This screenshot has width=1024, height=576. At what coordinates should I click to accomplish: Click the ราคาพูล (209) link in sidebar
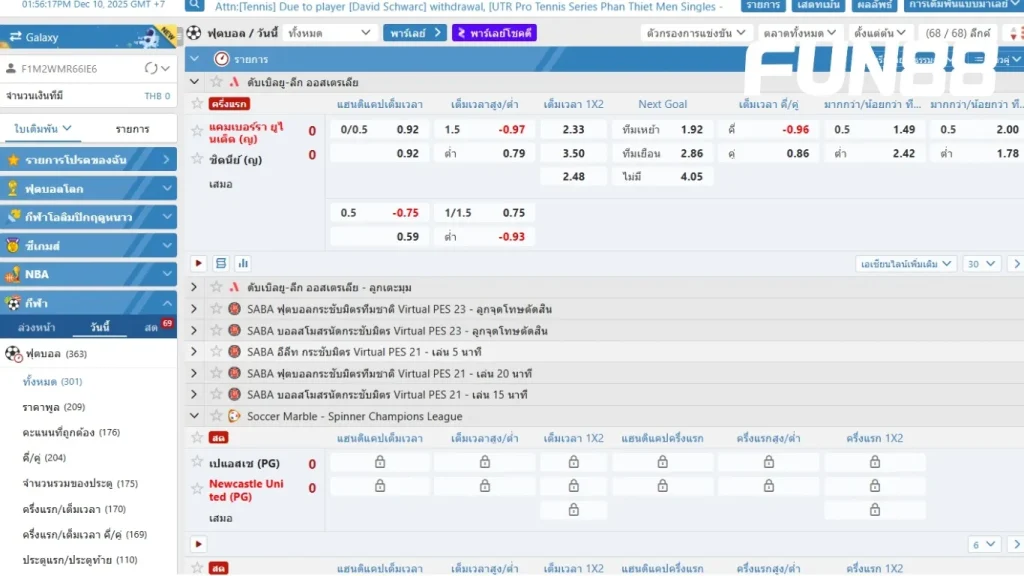pyautogui.click(x=53, y=407)
